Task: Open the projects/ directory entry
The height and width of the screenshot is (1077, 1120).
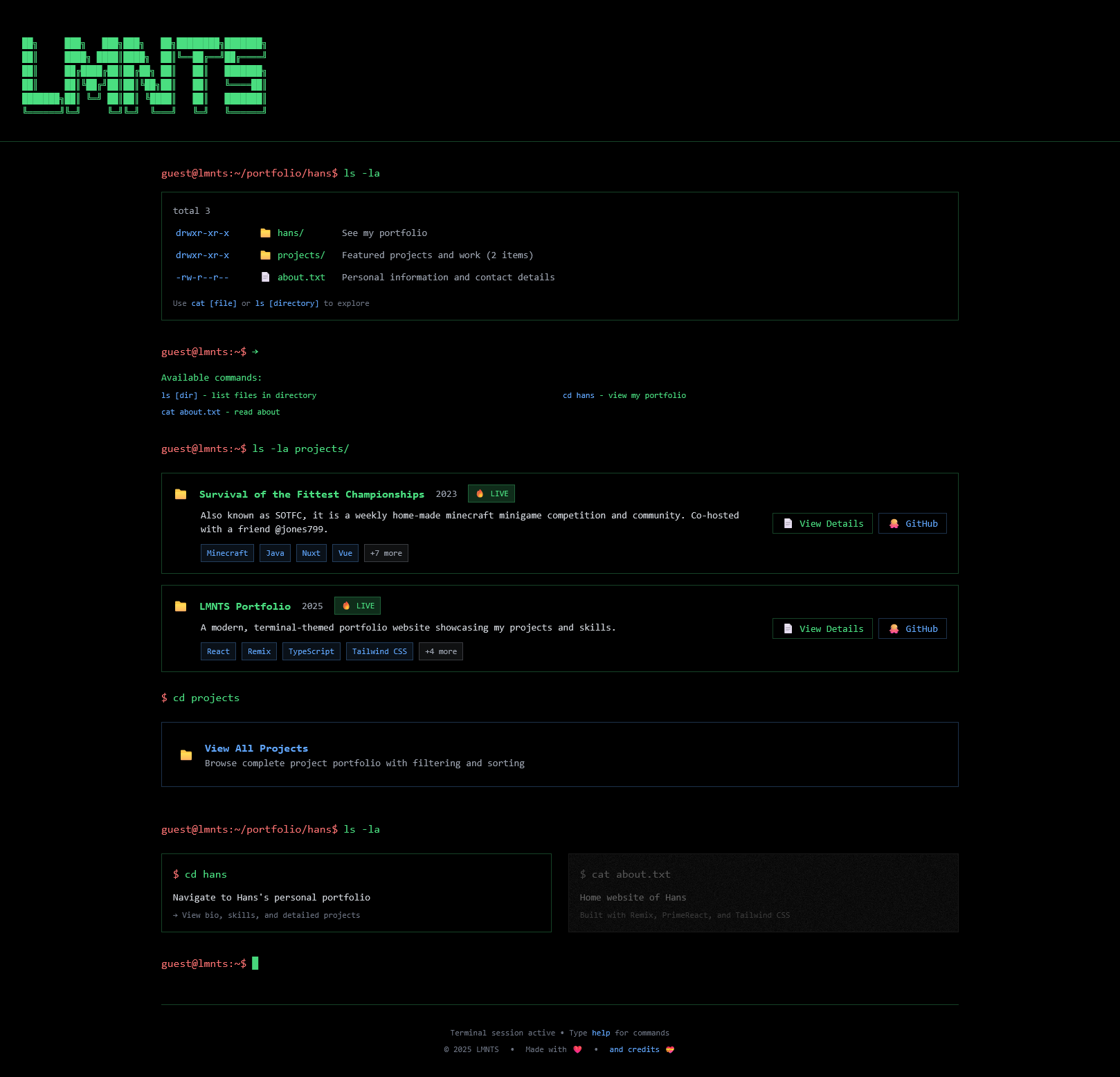Action: pos(300,255)
